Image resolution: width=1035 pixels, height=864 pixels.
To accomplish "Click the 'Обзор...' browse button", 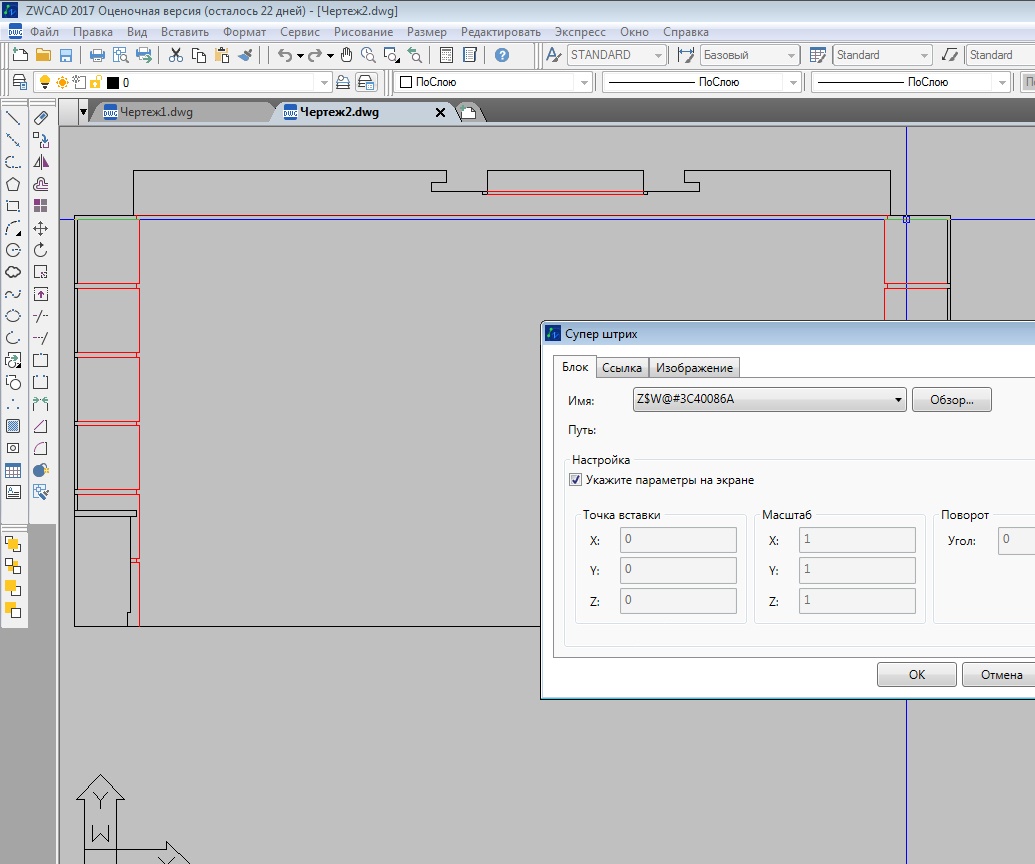I will coord(951,400).
